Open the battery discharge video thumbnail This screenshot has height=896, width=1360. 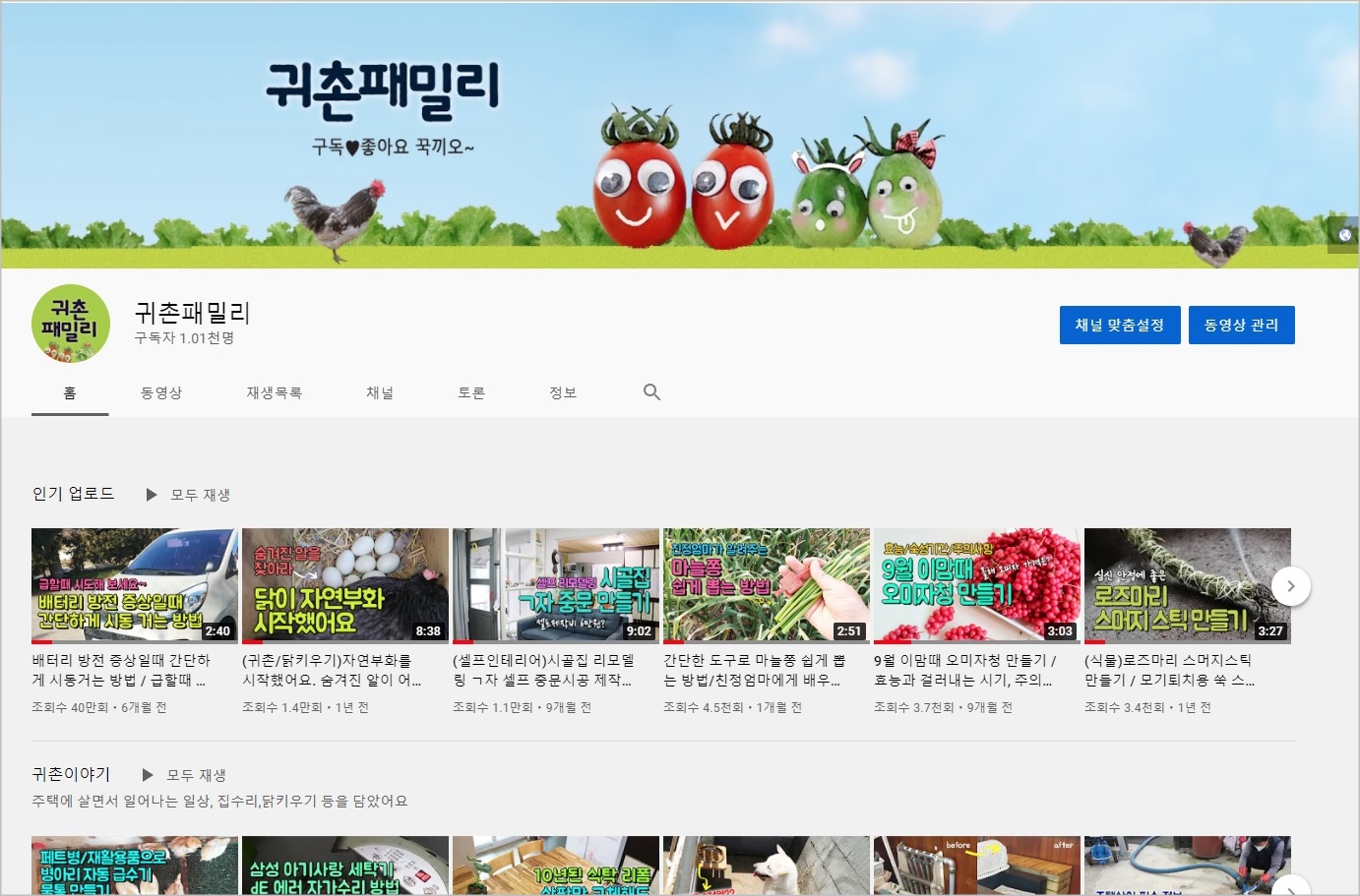click(x=135, y=586)
